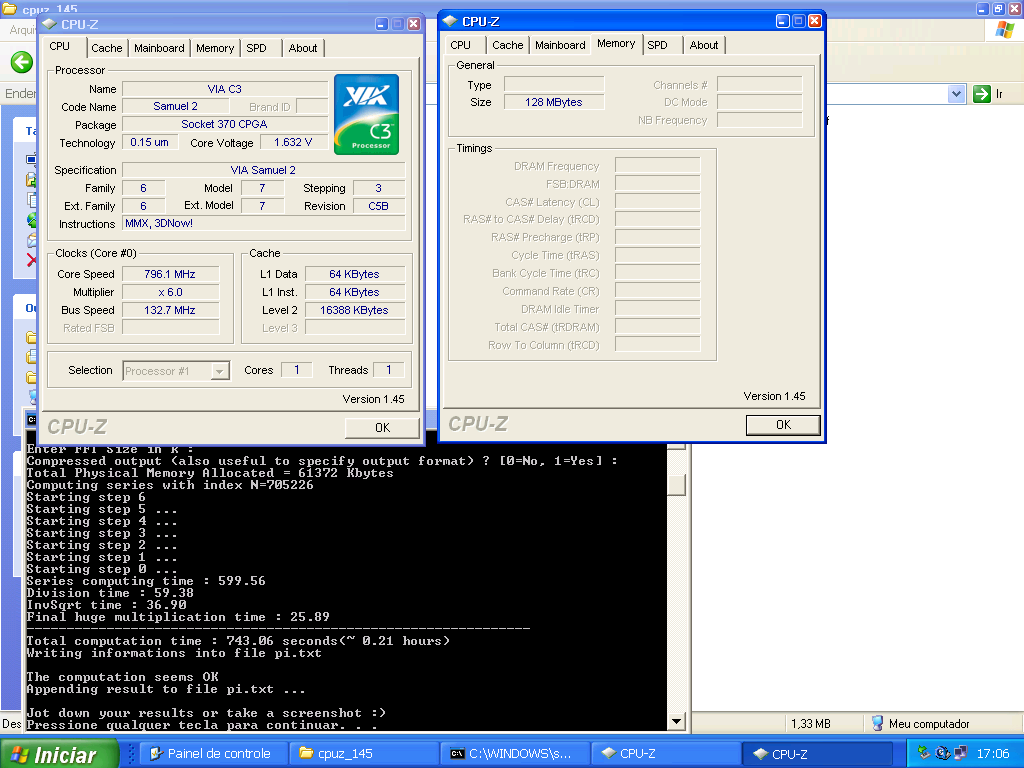Screen dimensions: 1024x768
Task: Switch to CPU tab in right CPU-Z window
Action: pos(460,45)
